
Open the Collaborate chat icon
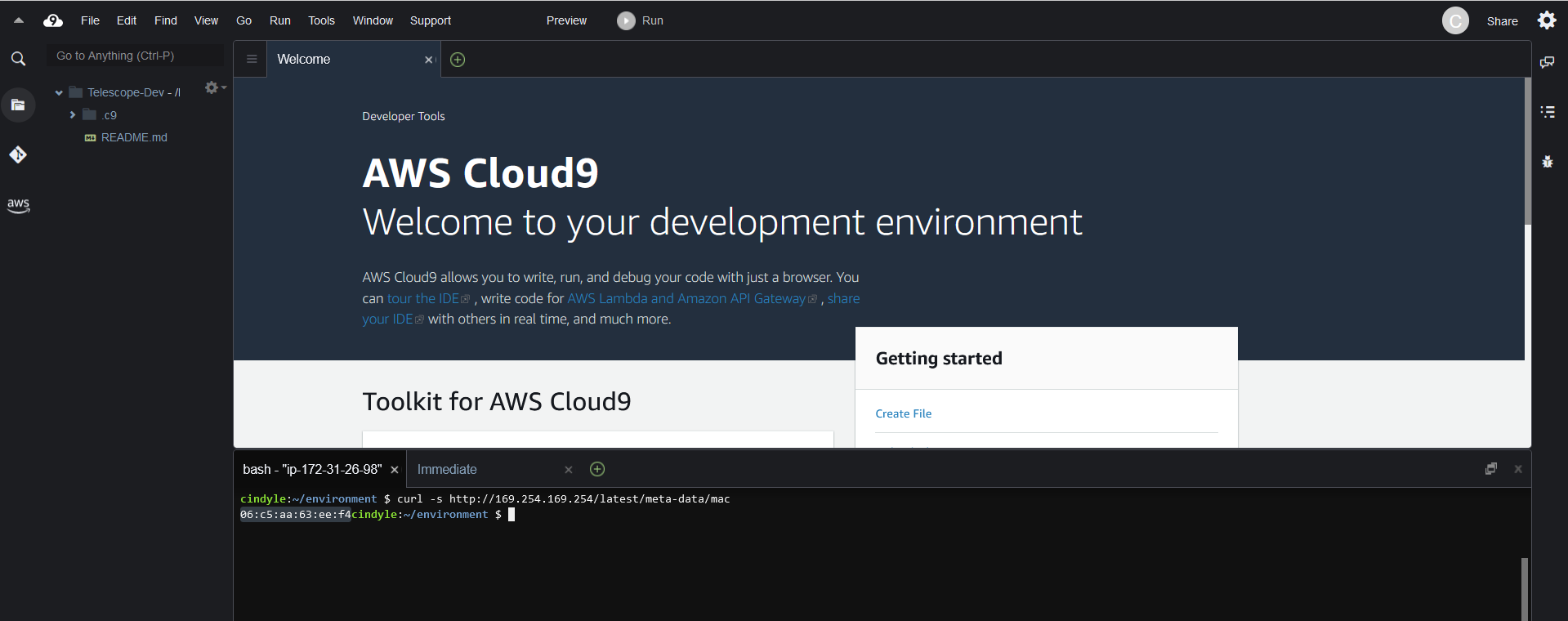(1547, 62)
